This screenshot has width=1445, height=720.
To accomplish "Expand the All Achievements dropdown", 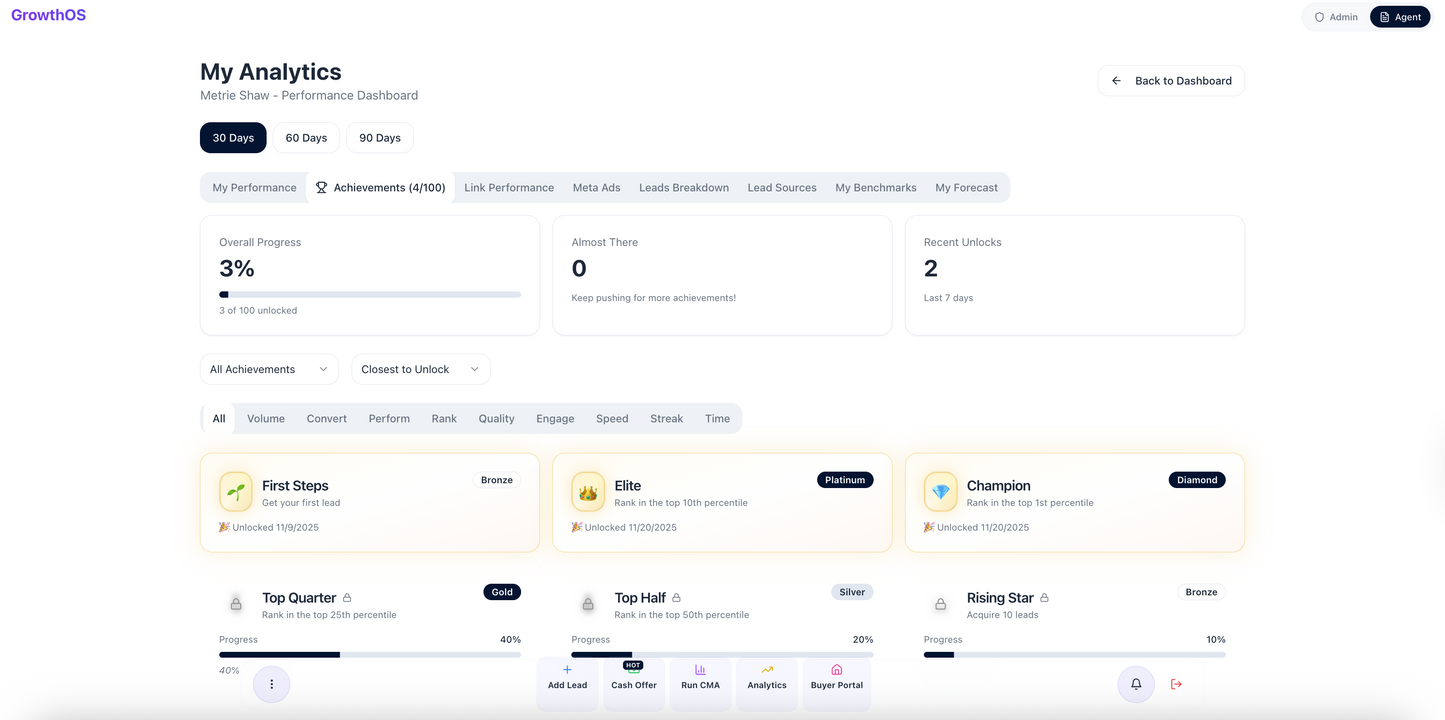I will tap(269, 369).
